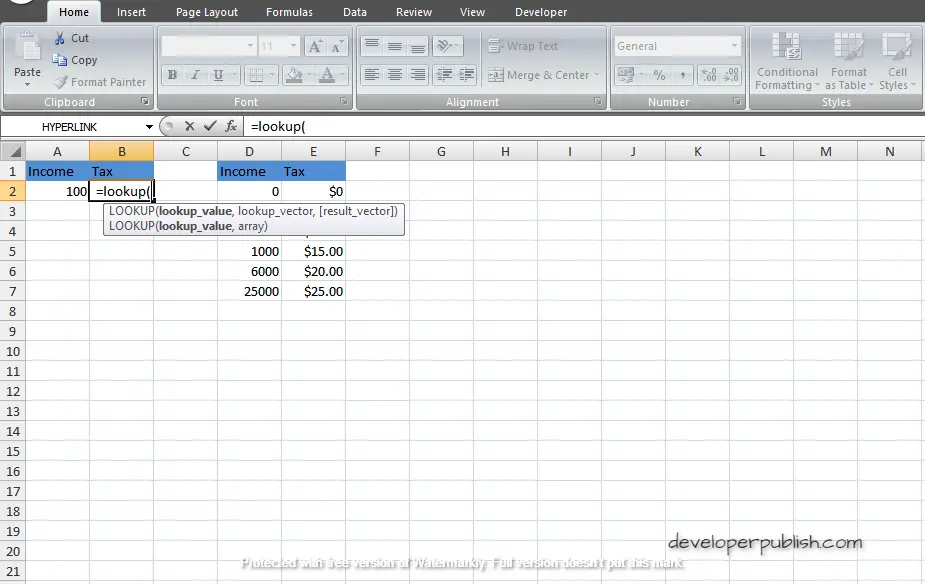Click the Copy icon
The width and height of the screenshot is (925, 584).
[60, 60]
